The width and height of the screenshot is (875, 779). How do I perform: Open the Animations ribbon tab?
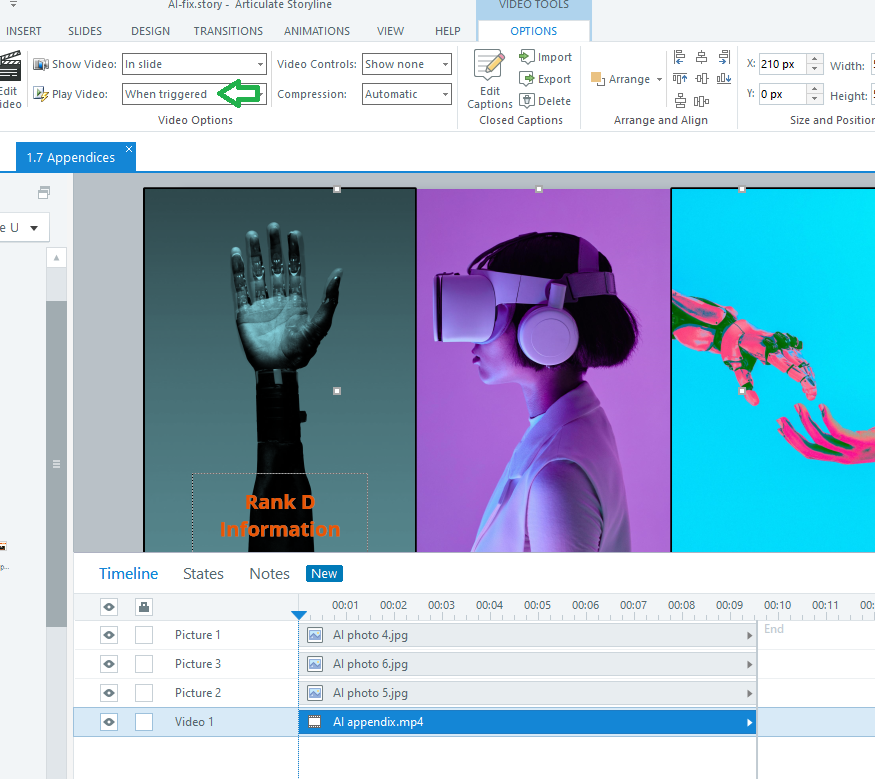(x=316, y=31)
